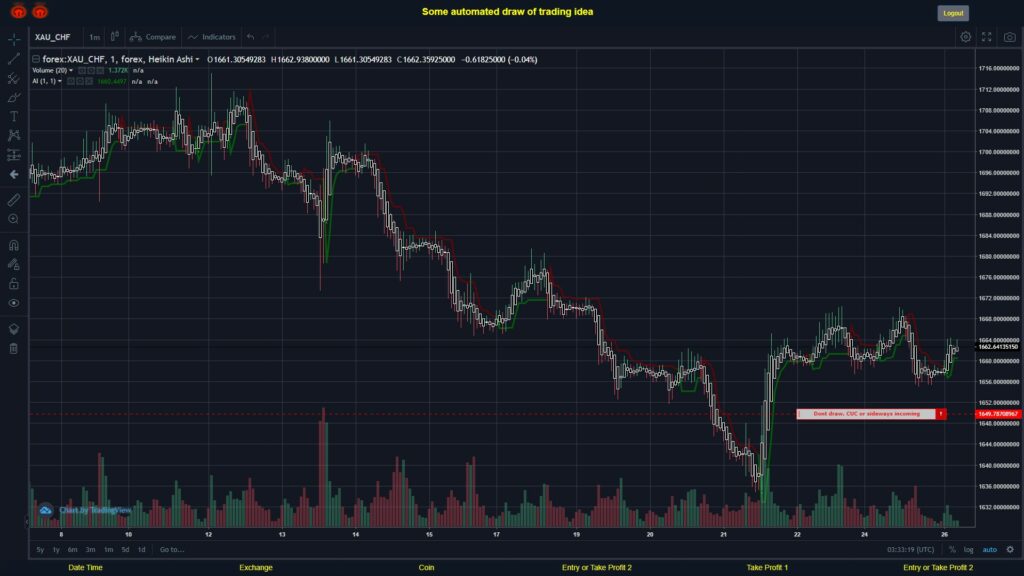Set date range to 6m
Screen dimensions: 1024x576
[72, 550]
